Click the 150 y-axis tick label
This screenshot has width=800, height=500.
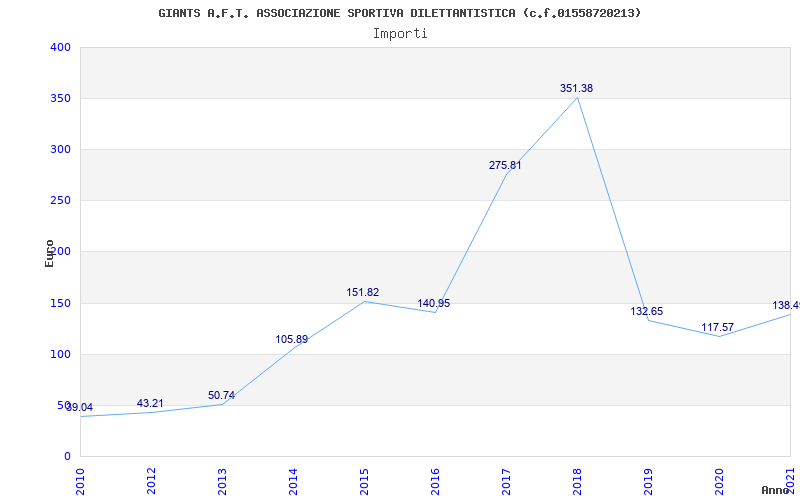(x=60, y=303)
